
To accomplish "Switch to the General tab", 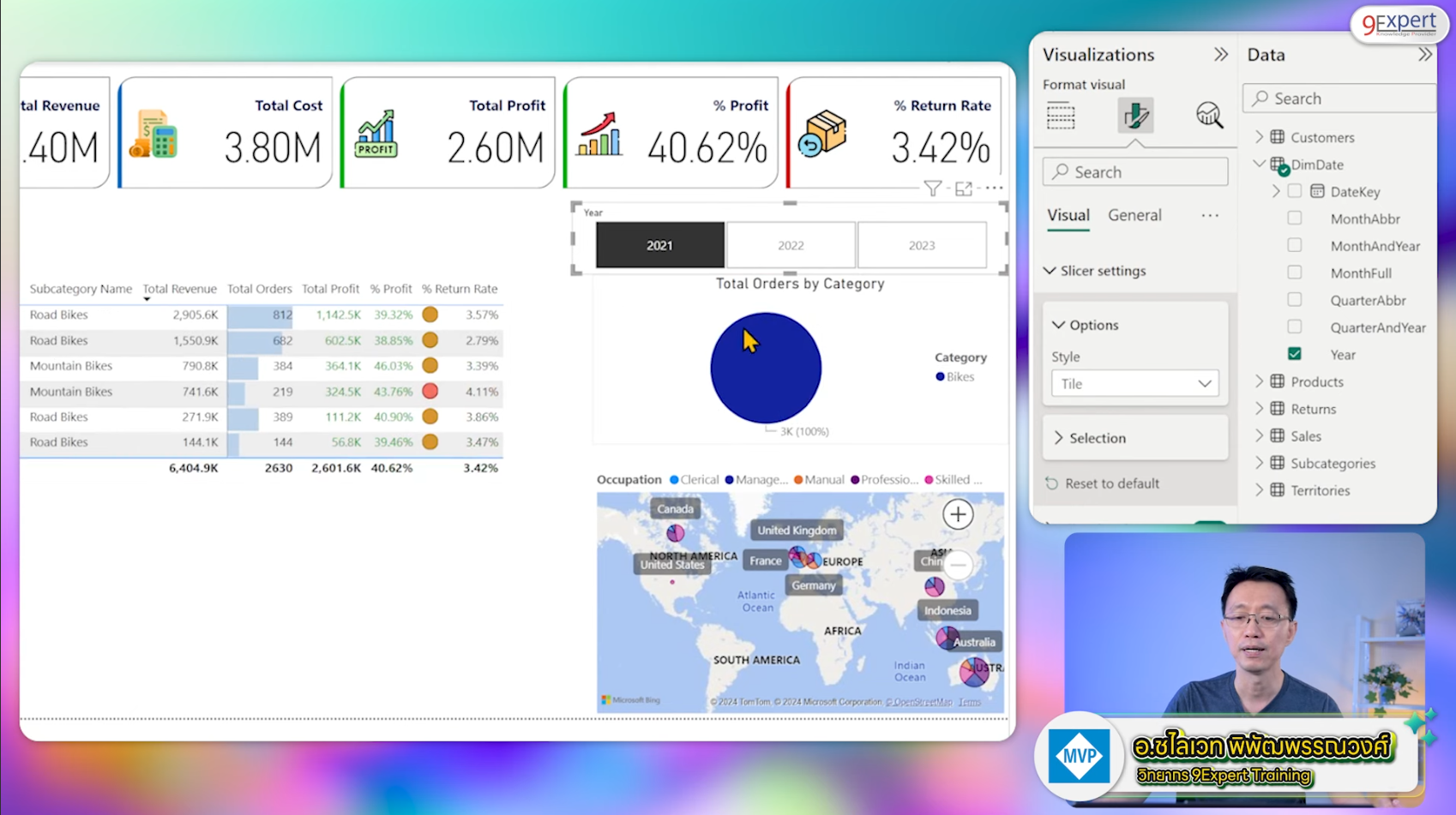I will 1134,215.
